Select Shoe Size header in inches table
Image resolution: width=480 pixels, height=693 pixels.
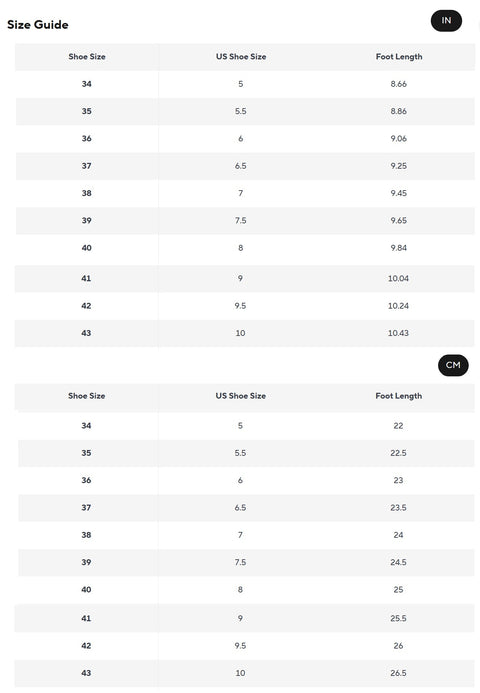[x=87, y=57]
